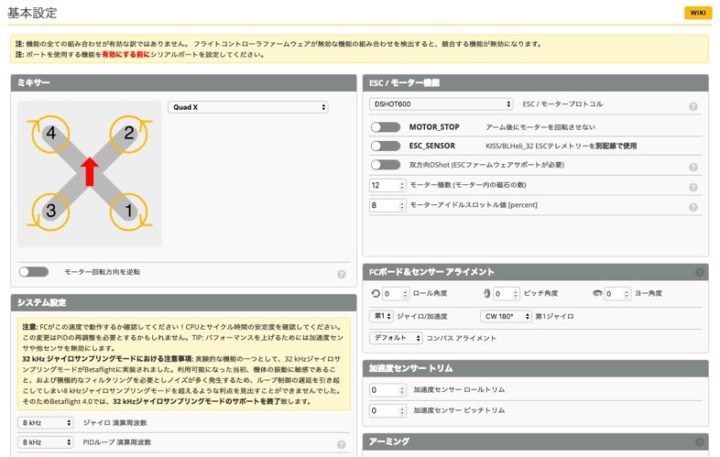Click the help icon for モーター極数
Viewport: 720px width, 457px height.
693,187
